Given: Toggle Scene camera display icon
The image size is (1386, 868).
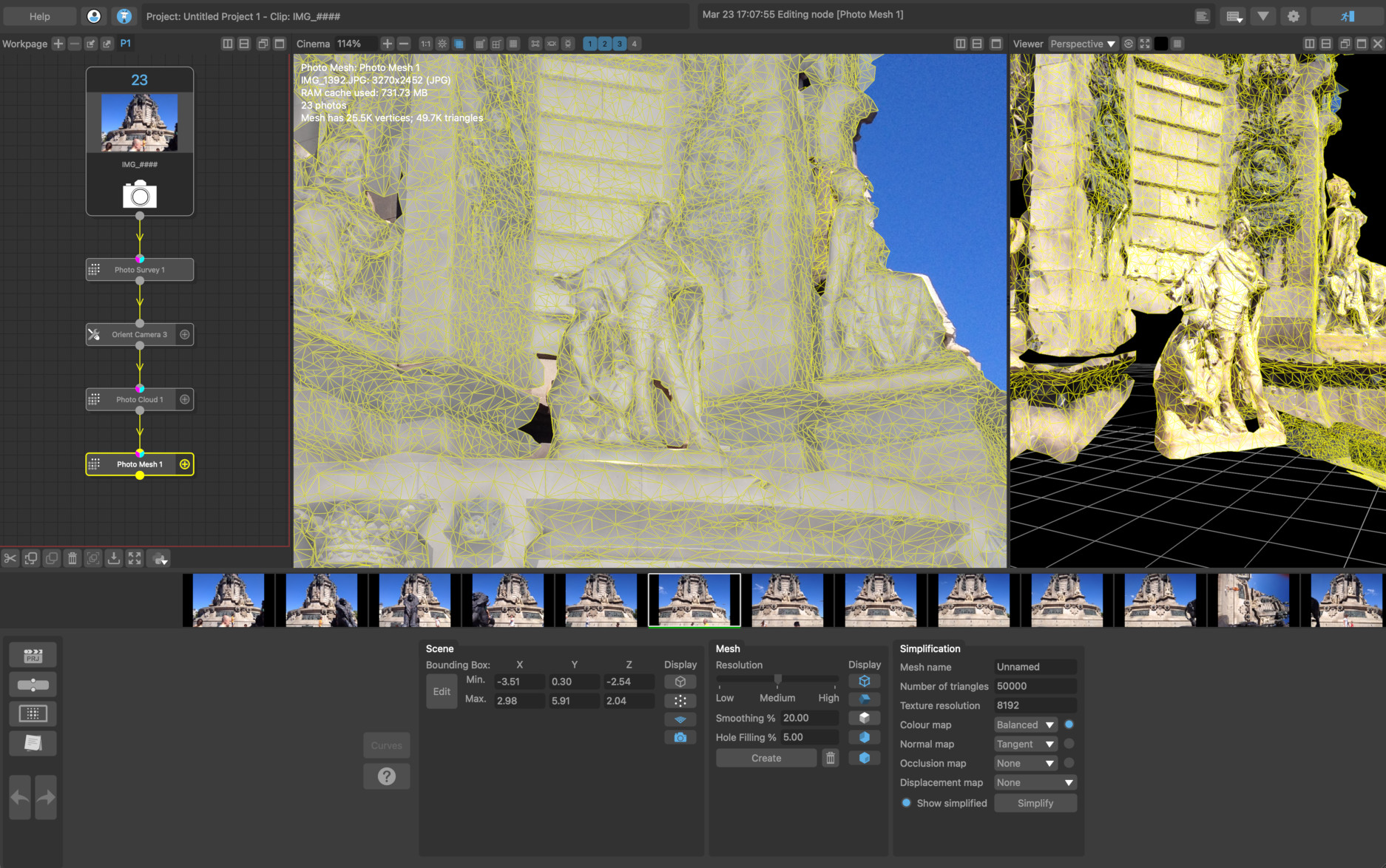Looking at the screenshot, I should 680,737.
